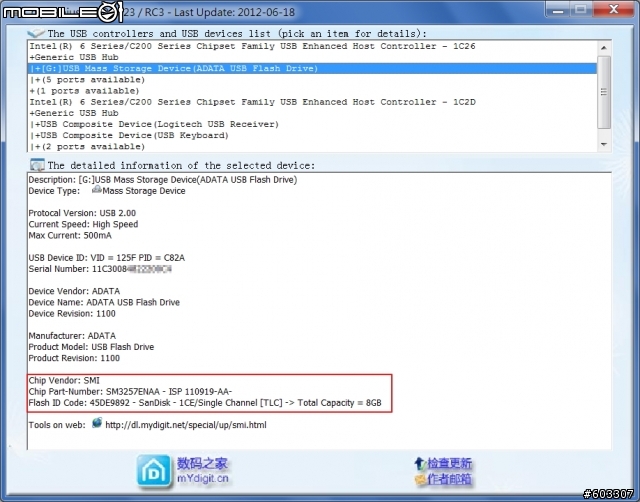Click the device list scrollbar thumb

point(604,92)
